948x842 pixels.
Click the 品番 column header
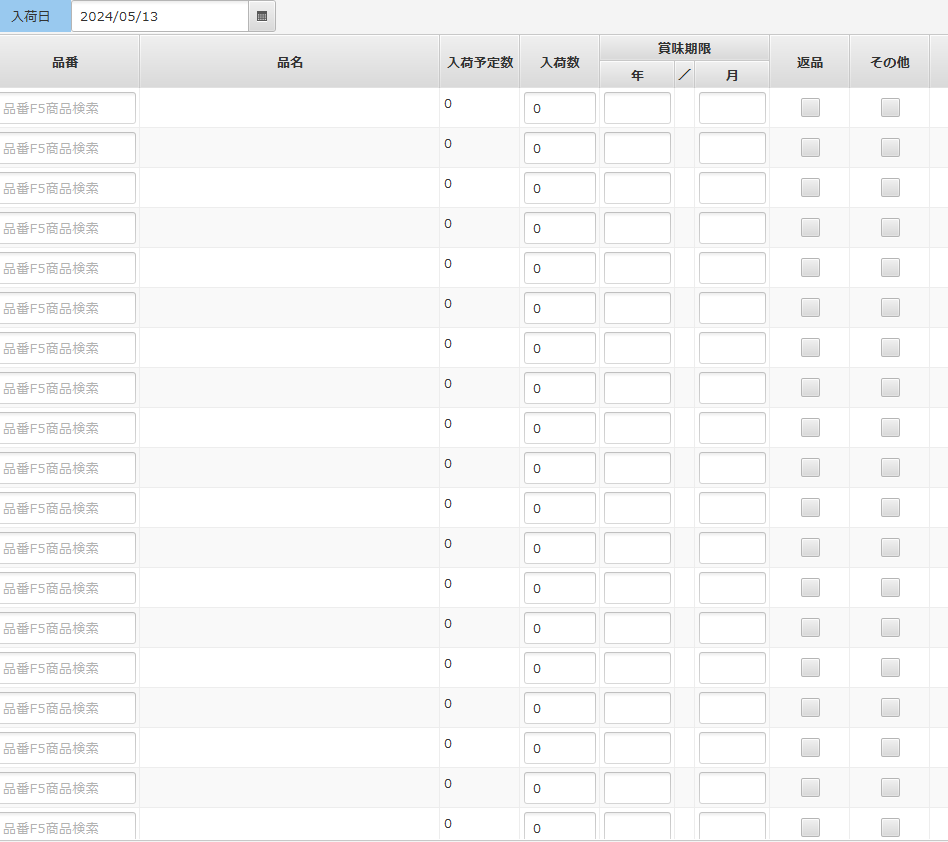click(x=65, y=62)
